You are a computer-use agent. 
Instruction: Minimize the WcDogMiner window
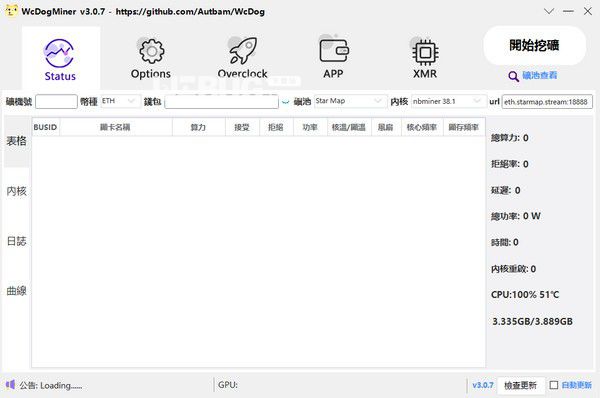pyautogui.click(x=568, y=11)
